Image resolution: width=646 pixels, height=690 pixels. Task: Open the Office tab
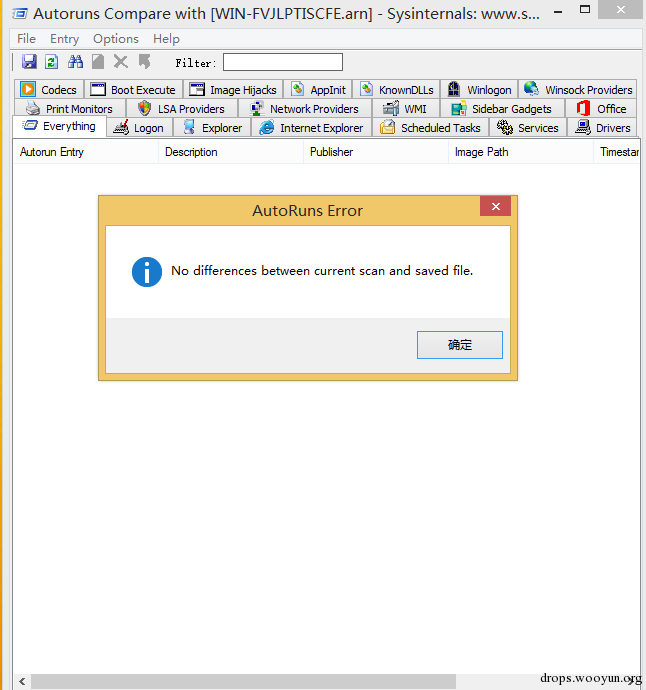[x=601, y=109]
